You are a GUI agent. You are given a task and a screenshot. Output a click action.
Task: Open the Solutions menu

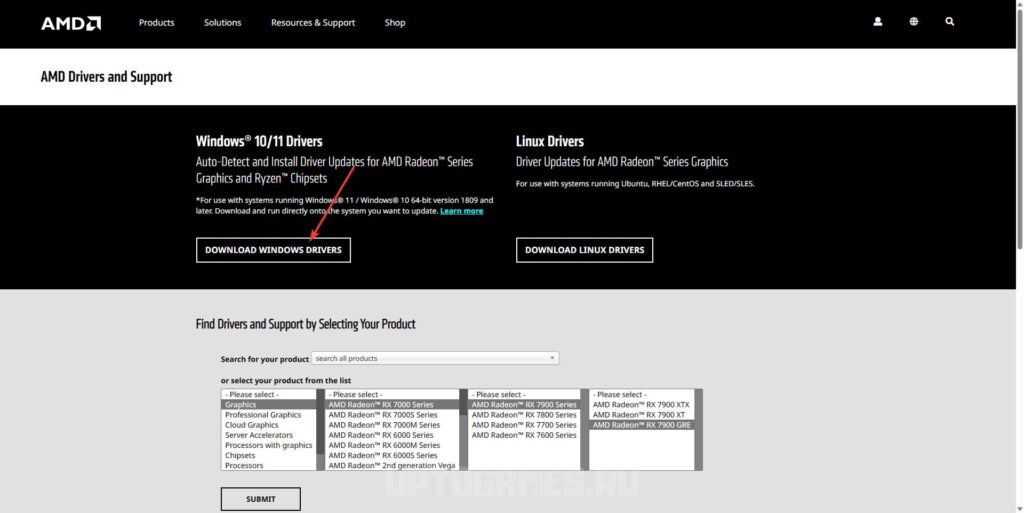(x=222, y=23)
